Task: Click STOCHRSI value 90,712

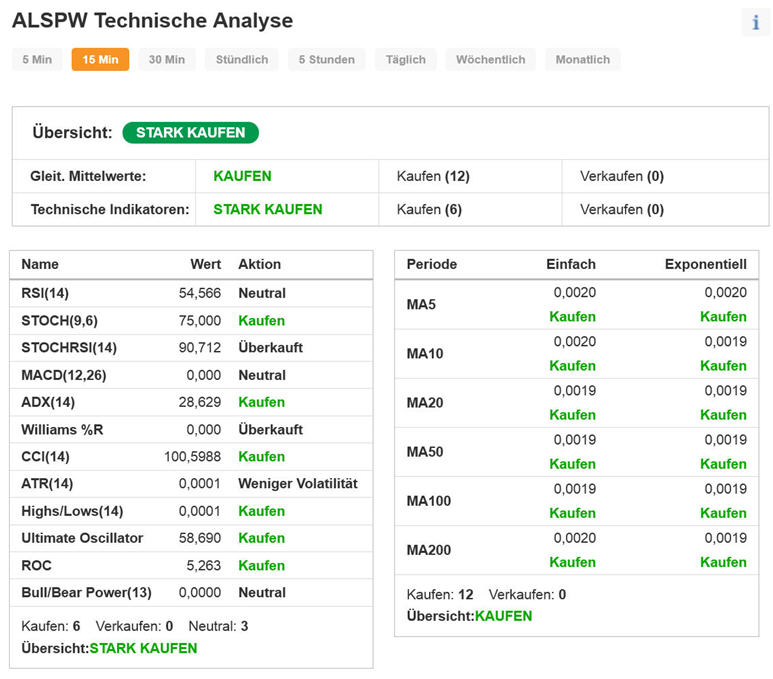Action: [200, 348]
